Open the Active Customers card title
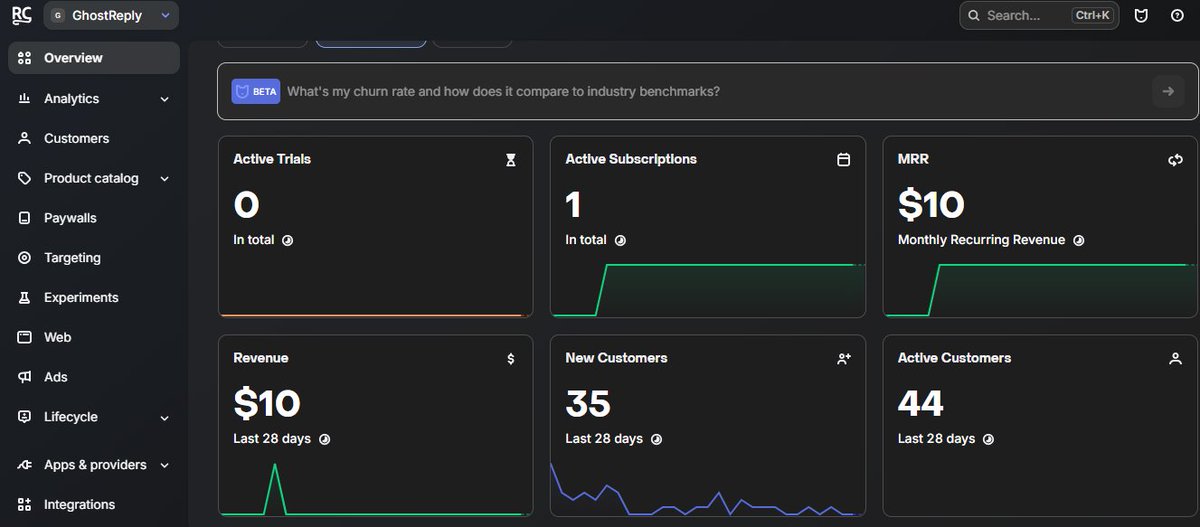The height and width of the screenshot is (527, 1200). [954, 358]
